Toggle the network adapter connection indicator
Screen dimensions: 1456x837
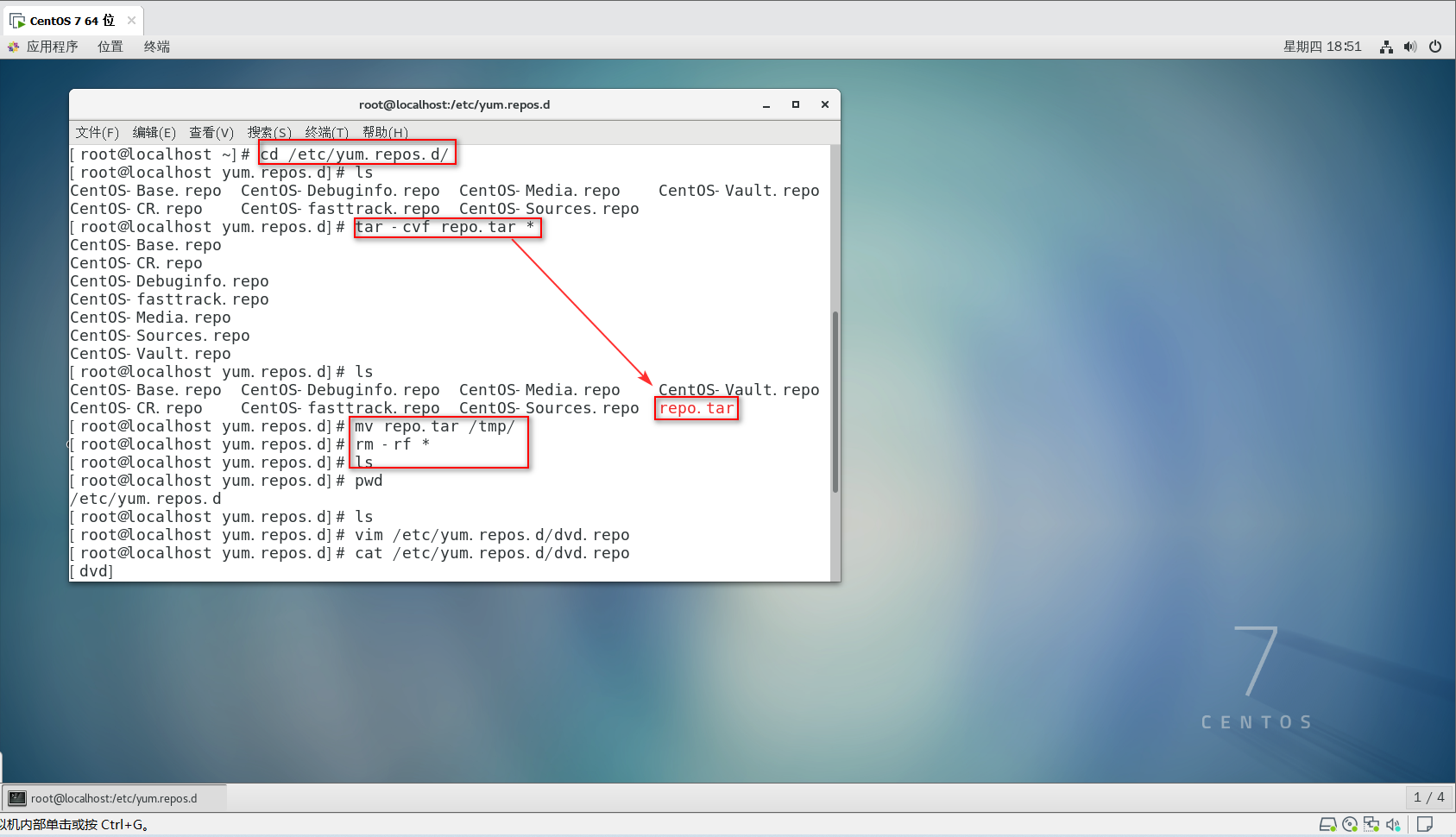coord(1371,824)
